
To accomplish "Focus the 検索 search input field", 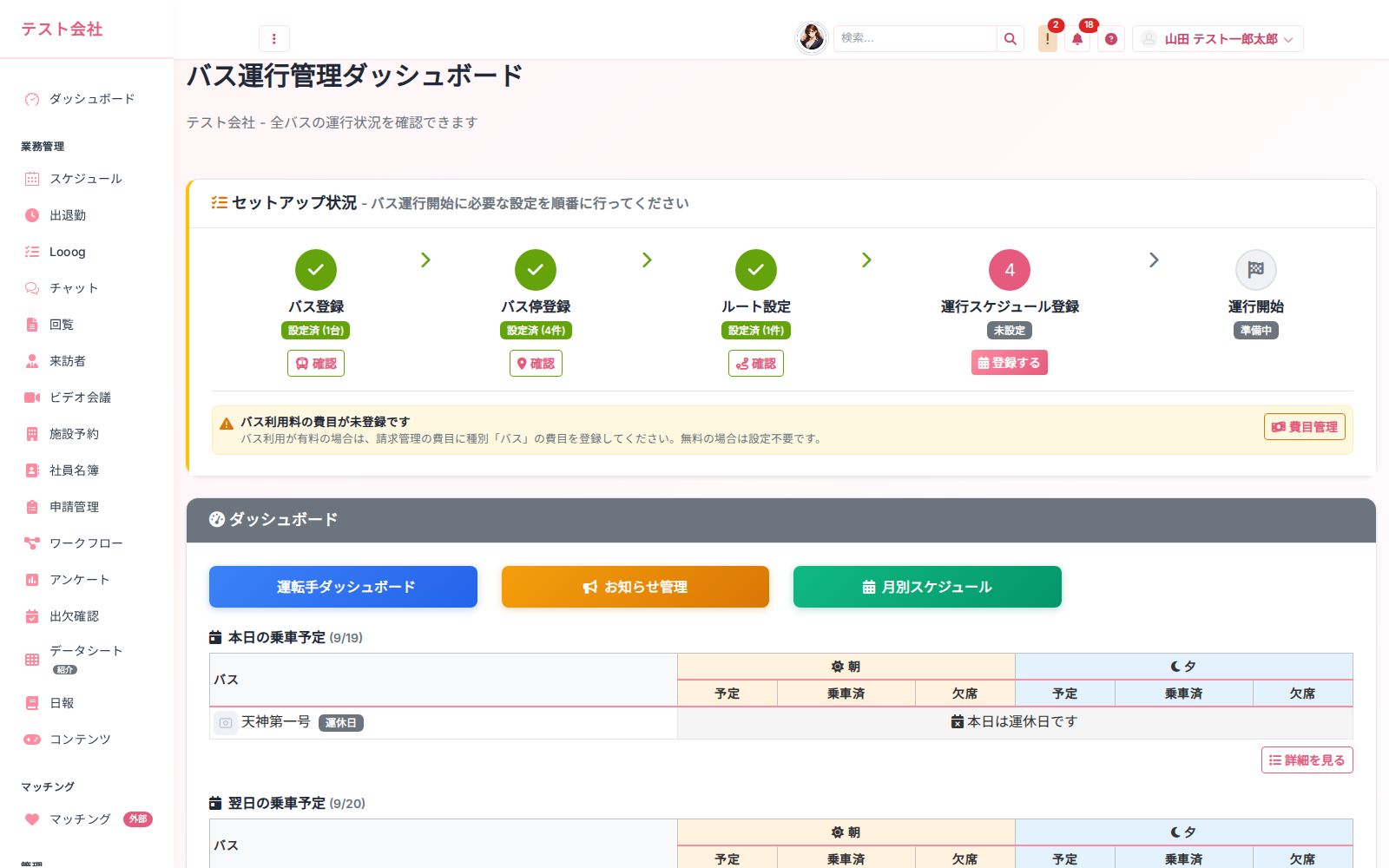I will [x=915, y=38].
